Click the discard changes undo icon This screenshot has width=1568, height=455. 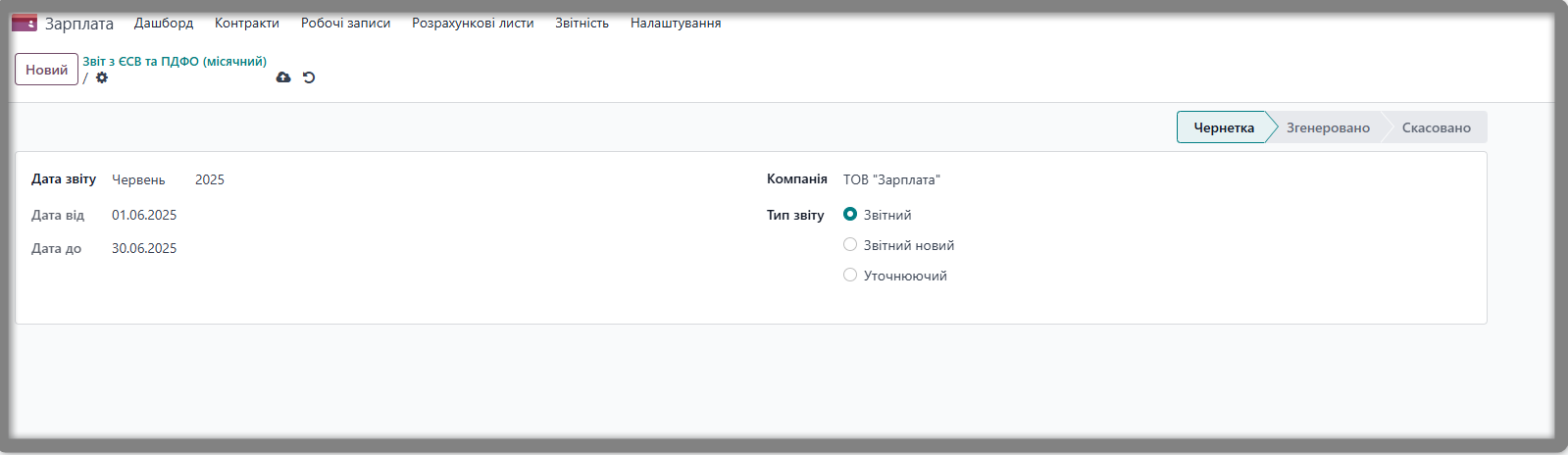coord(309,77)
